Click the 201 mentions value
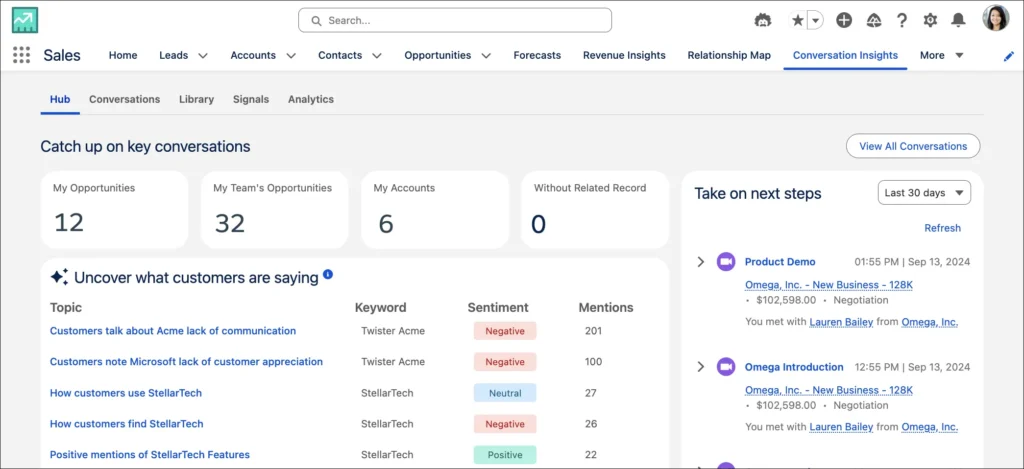The width and height of the screenshot is (1024, 469). point(593,331)
